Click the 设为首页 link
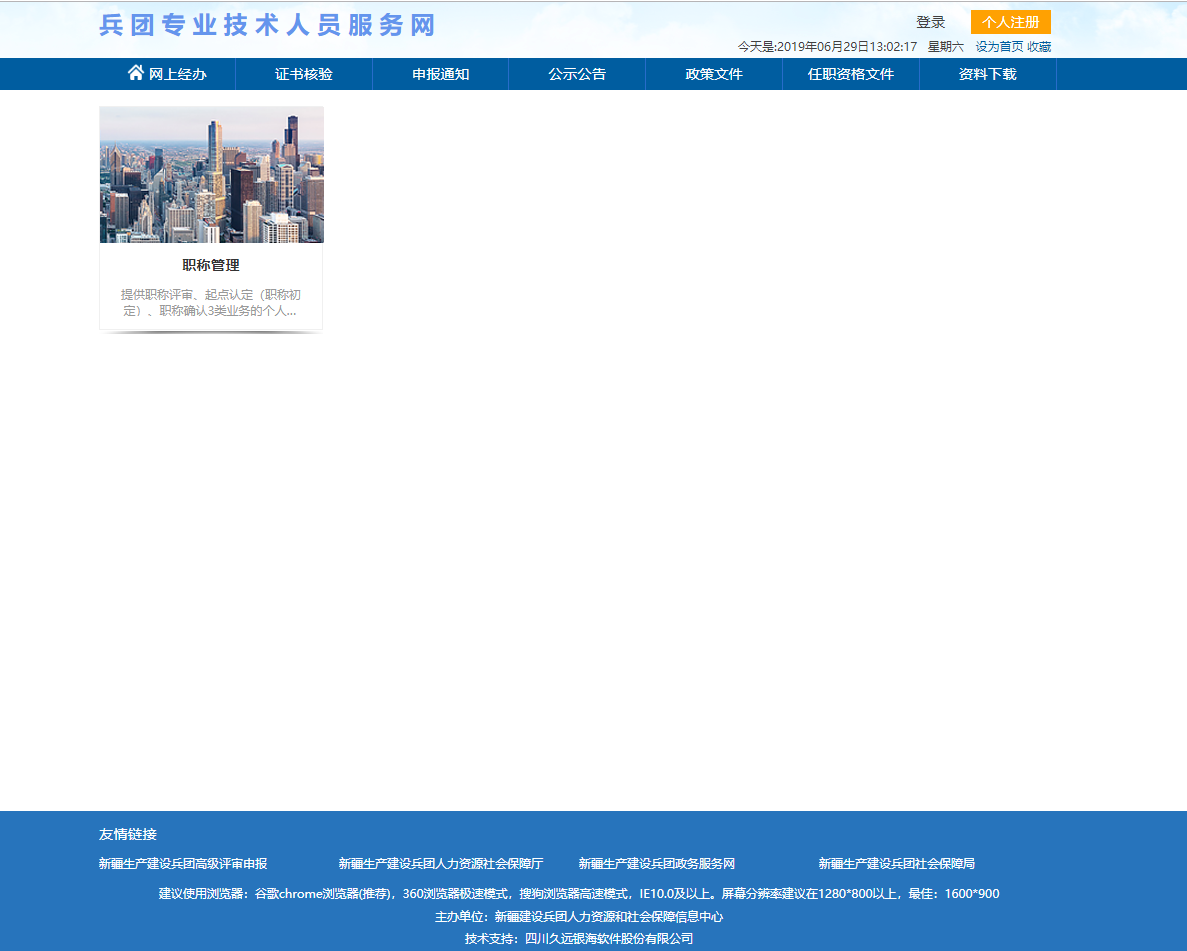 [999, 47]
